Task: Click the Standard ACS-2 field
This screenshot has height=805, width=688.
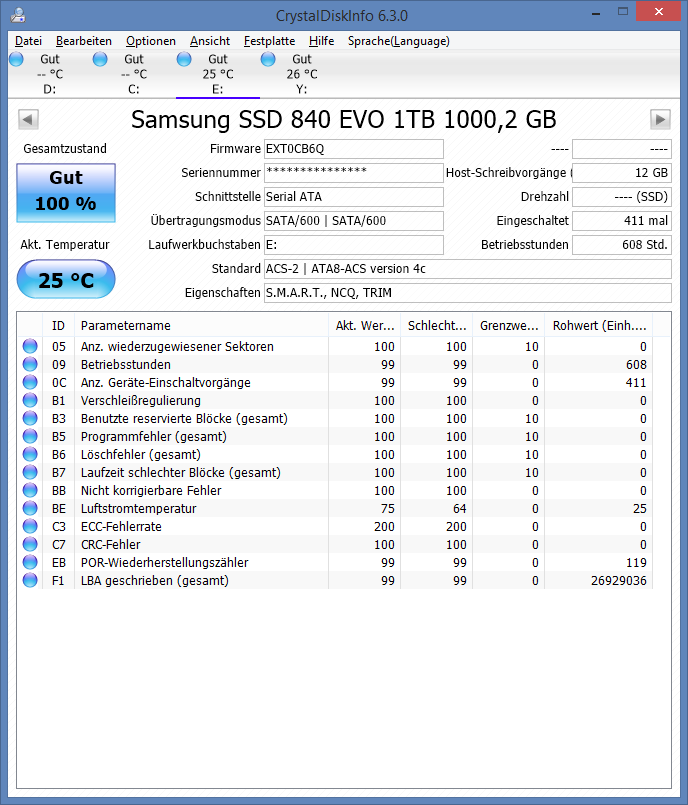Action: [468, 269]
